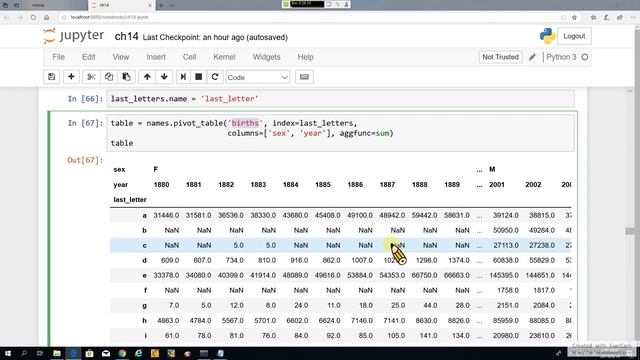The image size is (640, 360).
Task: Interrupt the kernel with the stop icon
Action: pyautogui.click(x=199, y=77)
